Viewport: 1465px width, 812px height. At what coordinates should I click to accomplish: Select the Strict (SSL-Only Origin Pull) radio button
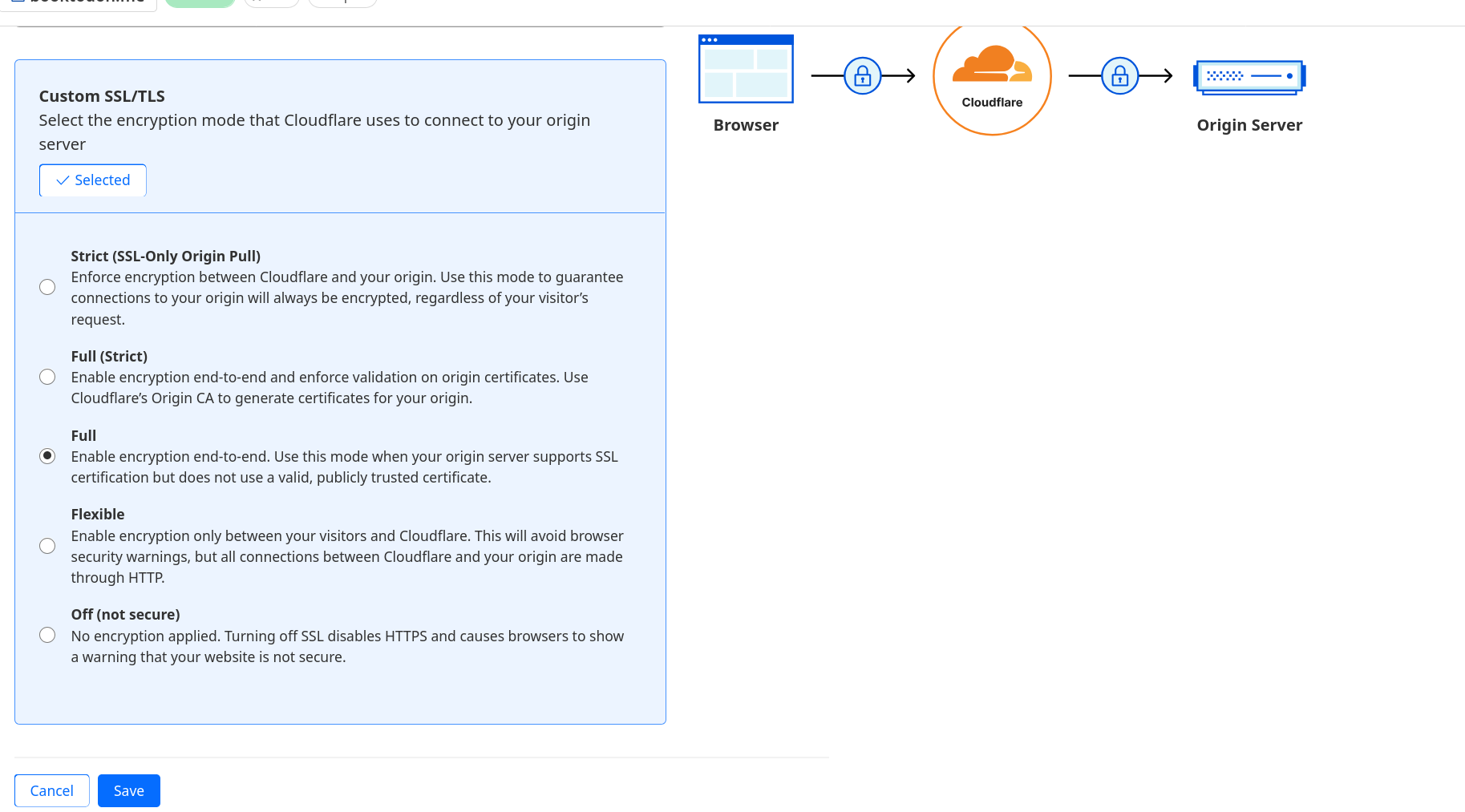tap(47, 287)
